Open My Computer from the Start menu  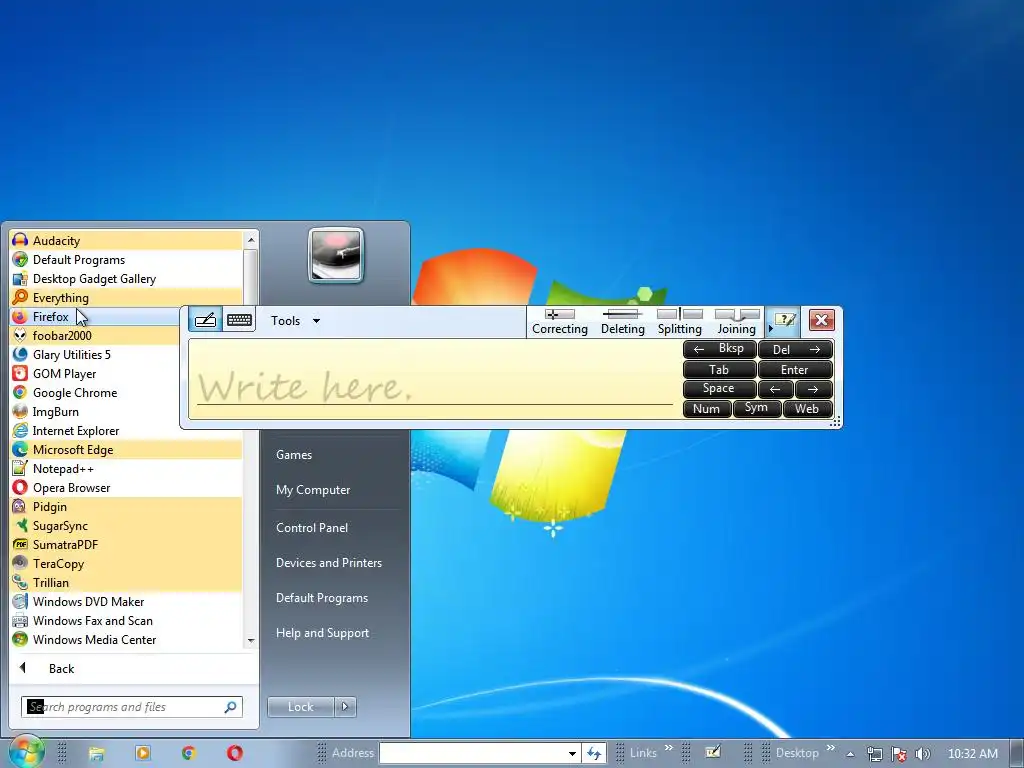313,490
